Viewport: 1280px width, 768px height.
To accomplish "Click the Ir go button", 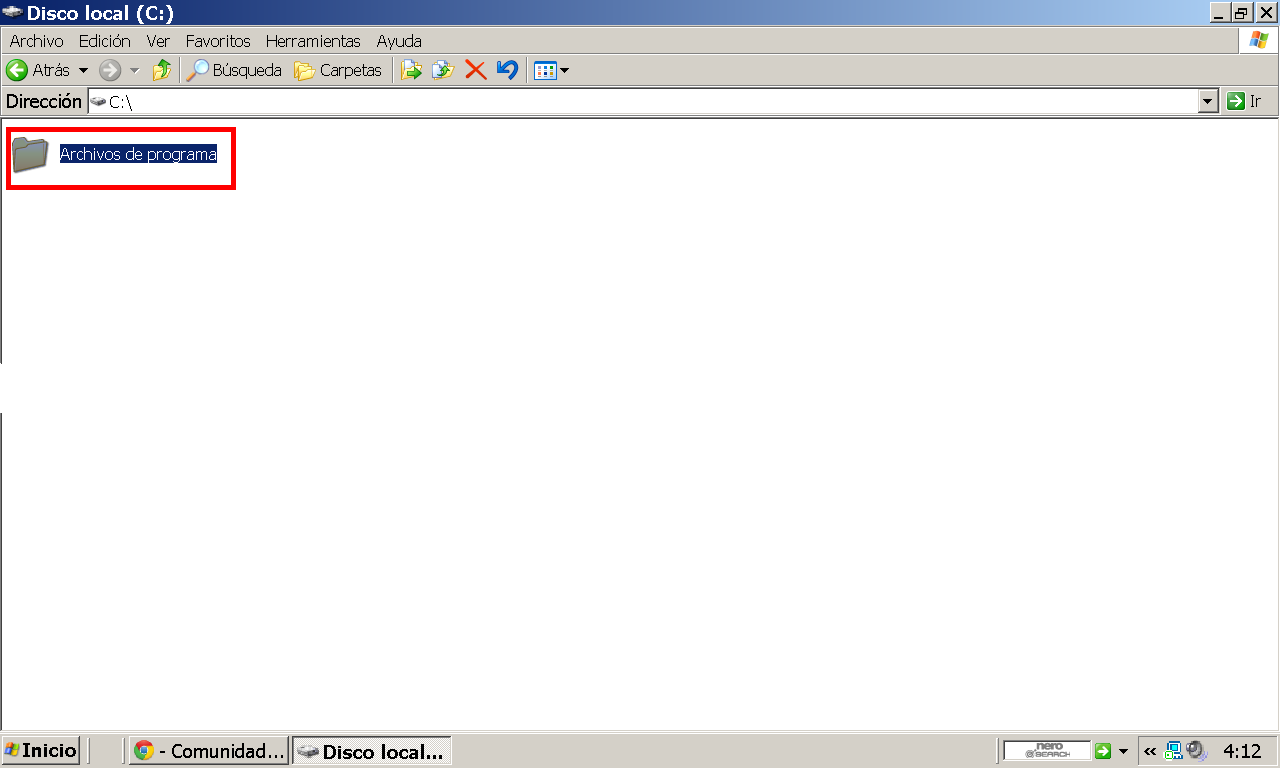I will coord(1244,101).
